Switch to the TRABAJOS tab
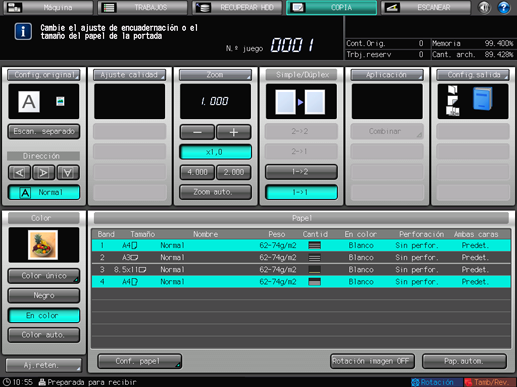517x387 pixels. tap(142, 7)
